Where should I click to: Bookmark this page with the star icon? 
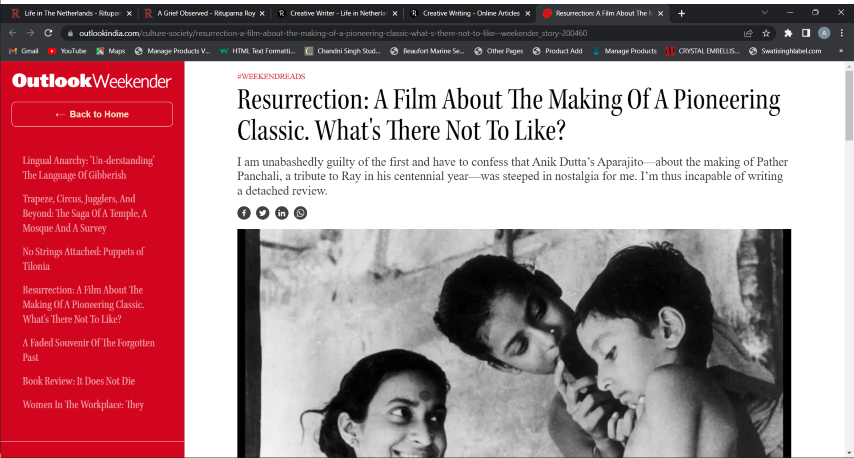[766, 33]
